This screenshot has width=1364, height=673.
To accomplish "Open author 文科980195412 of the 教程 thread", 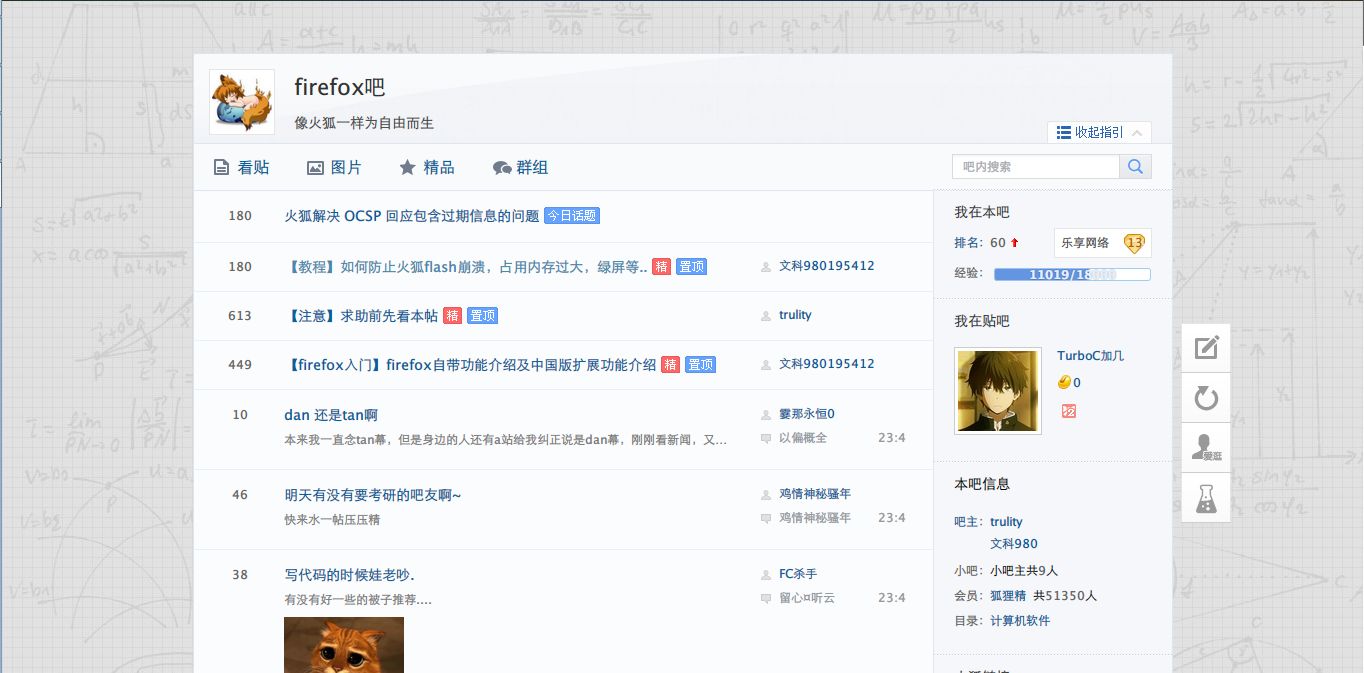I will (x=827, y=266).
